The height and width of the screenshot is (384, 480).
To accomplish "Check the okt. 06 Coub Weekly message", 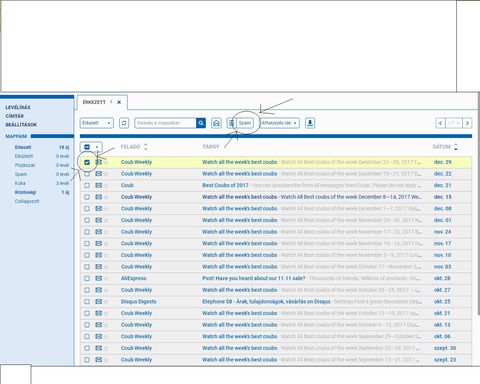I will [x=87, y=337].
